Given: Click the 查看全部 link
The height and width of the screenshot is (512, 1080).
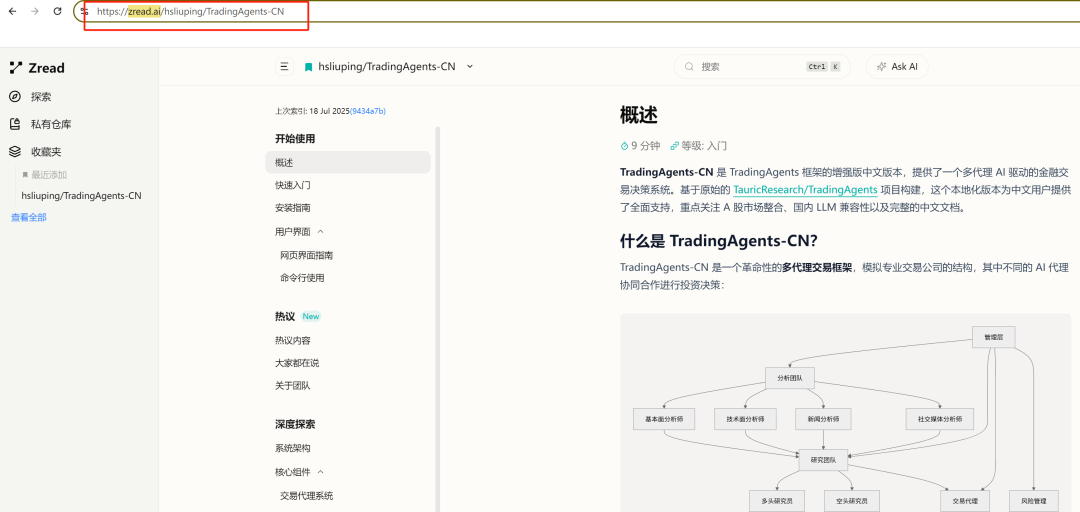Looking at the screenshot, I should pos(29,218).
